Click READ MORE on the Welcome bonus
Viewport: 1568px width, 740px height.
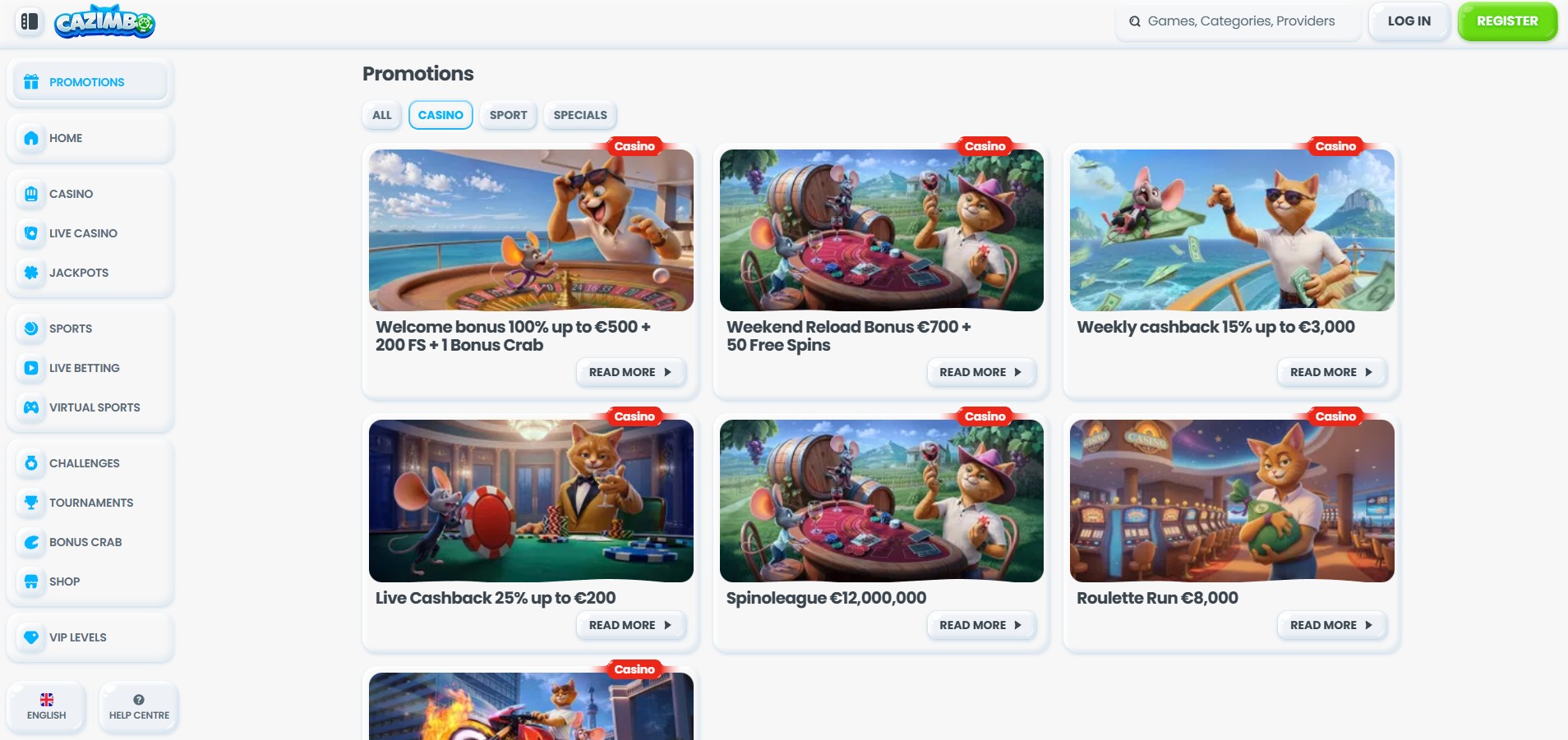(x=630, y=372)
